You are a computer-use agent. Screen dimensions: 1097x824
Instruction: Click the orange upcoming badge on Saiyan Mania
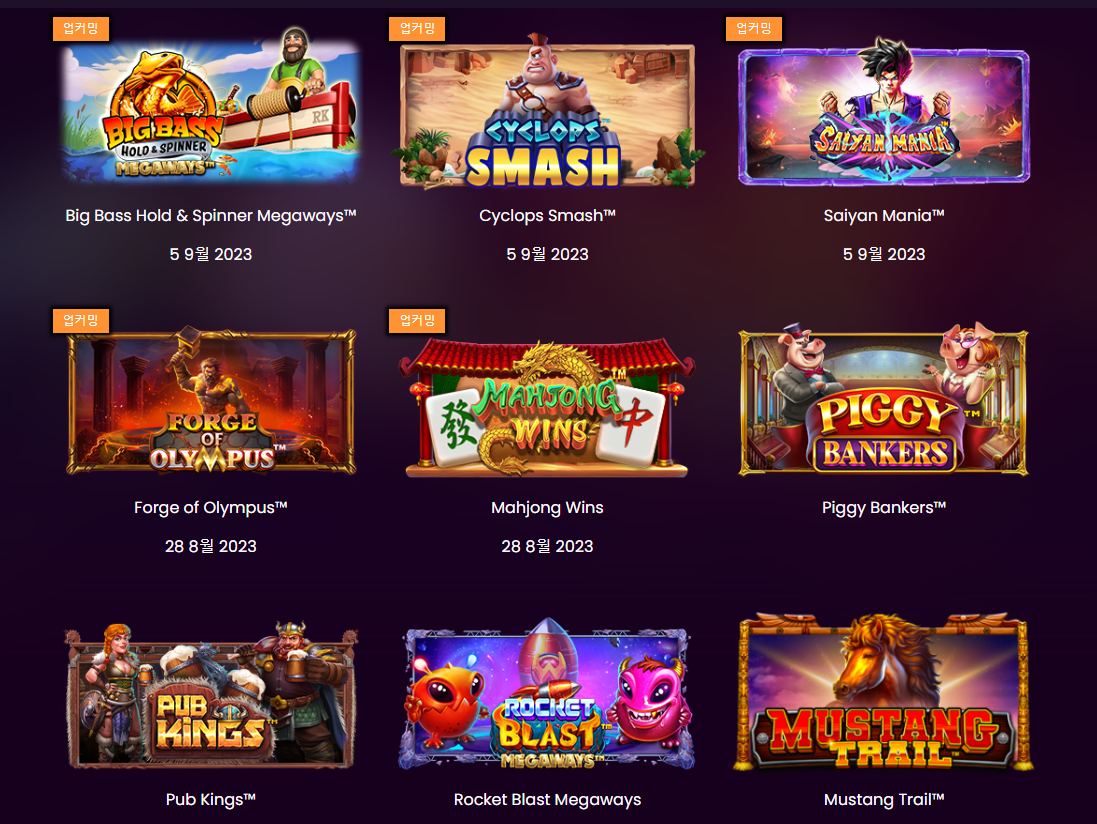click(x=753, y=29)
